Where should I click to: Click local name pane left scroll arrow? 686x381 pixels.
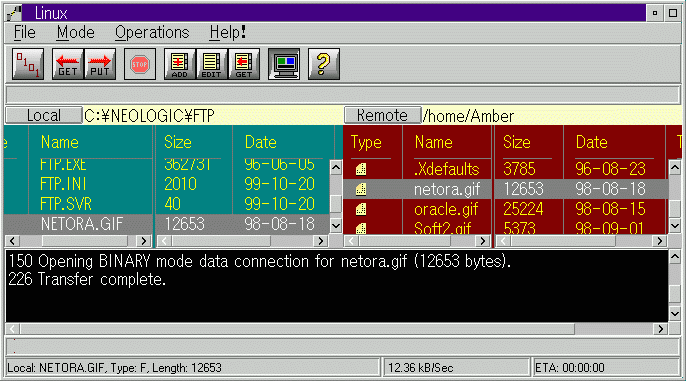[x=12, y=241]
